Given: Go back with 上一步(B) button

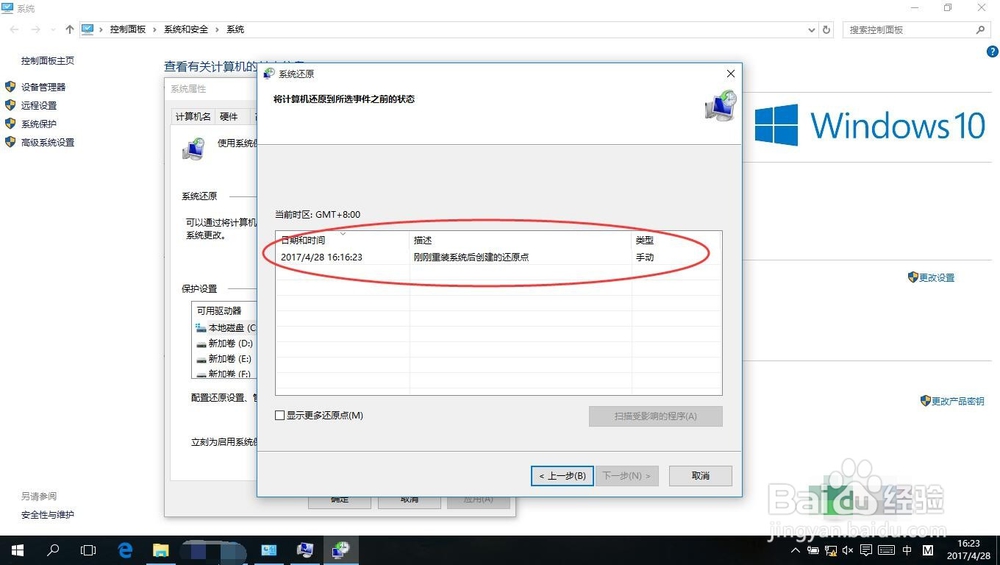Looking at the screenshot, I should coord(562,476).
